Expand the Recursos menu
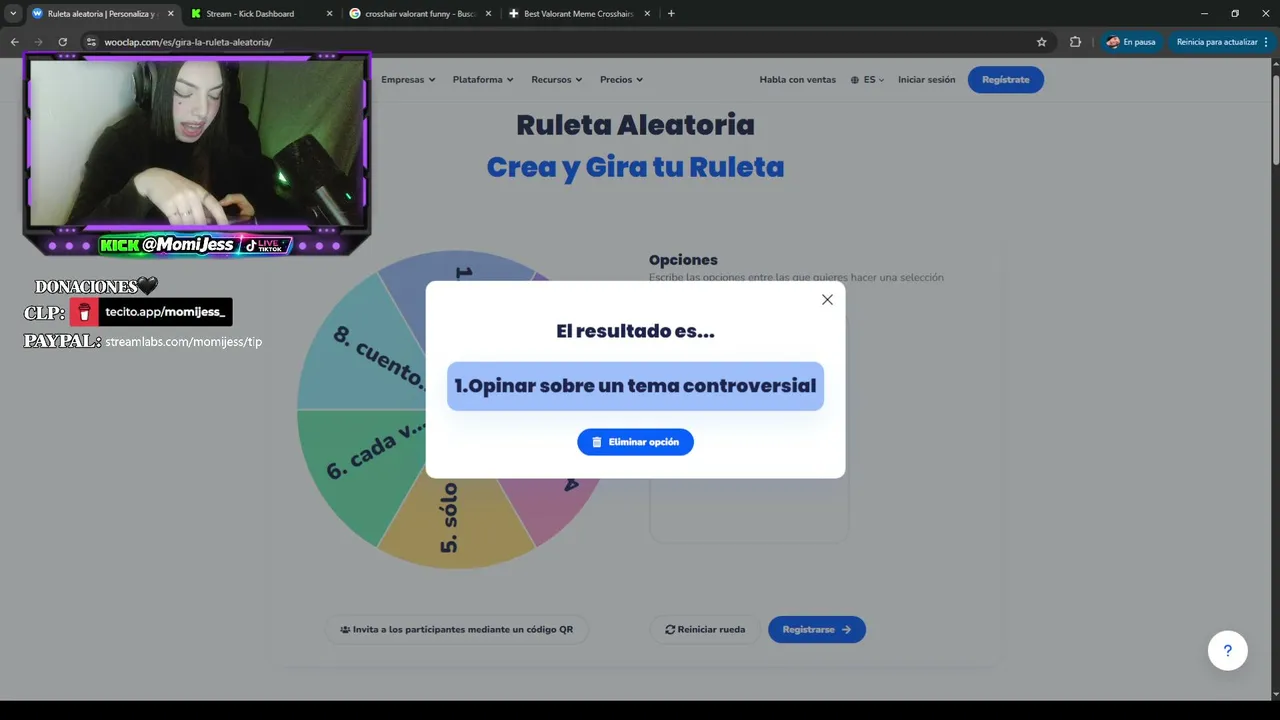This screenshot has height=720, width=1280. (x=556, y=80)
